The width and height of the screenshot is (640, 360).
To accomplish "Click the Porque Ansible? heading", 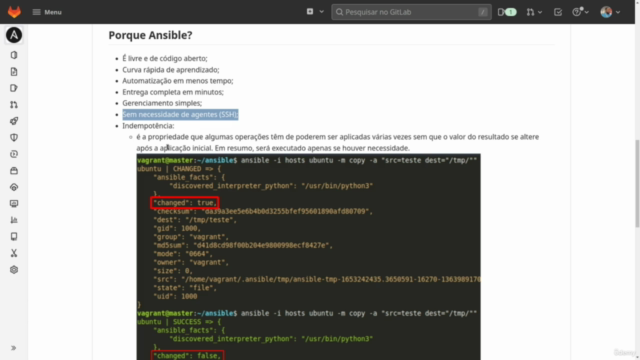I will pos(150,35).
